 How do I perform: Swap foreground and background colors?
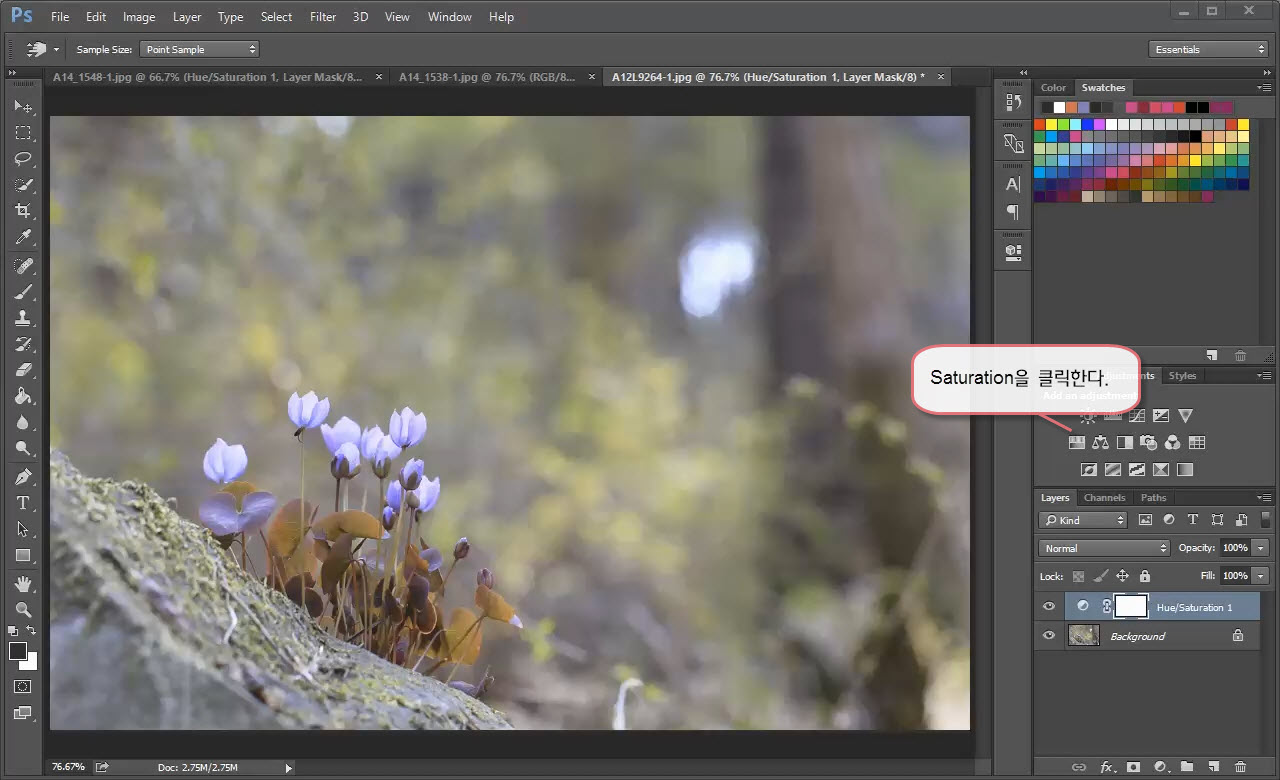(x=31, y=630)
